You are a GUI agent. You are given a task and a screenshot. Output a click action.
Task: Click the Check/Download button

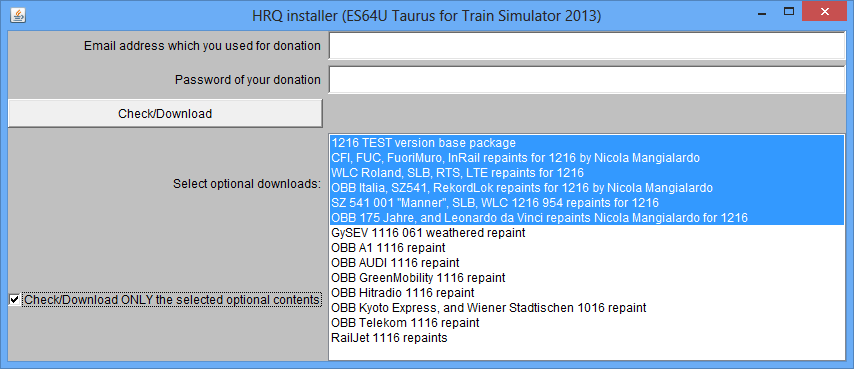(x=165, y=114)
